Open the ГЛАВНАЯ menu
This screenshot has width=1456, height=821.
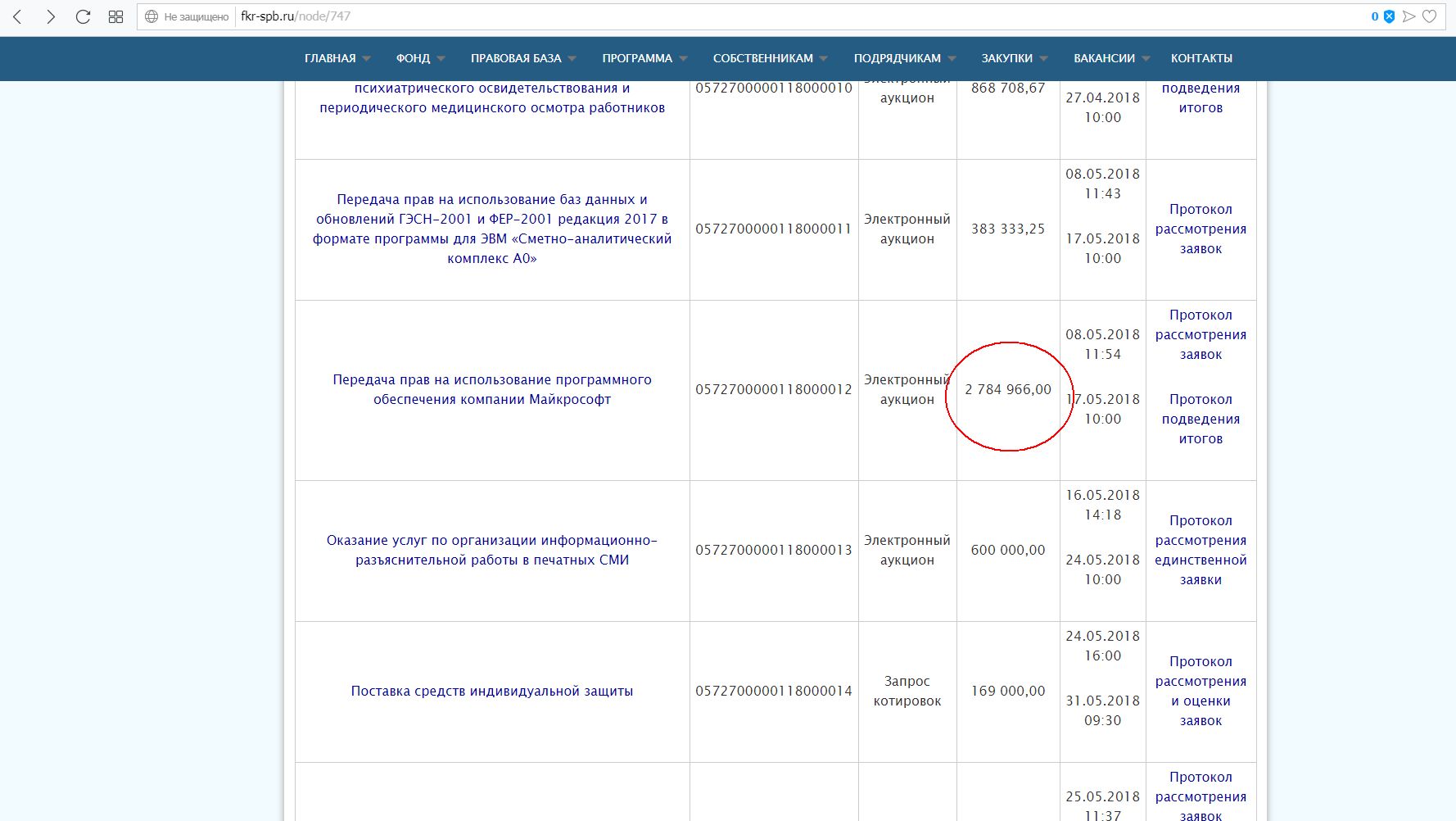[x=330, y=58]
